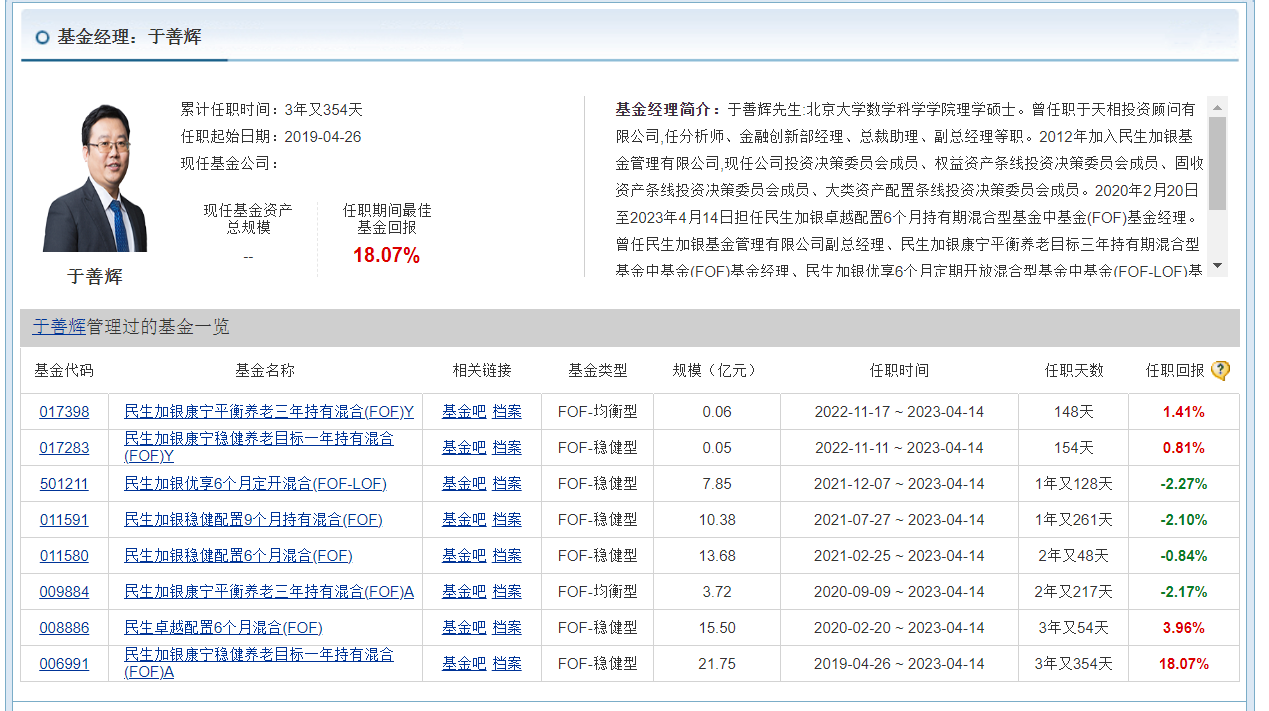This screenshot has width=1269, height=711.
Task: Click the circle icon beside 基金经理 title
Action: (x=42, y=38)
